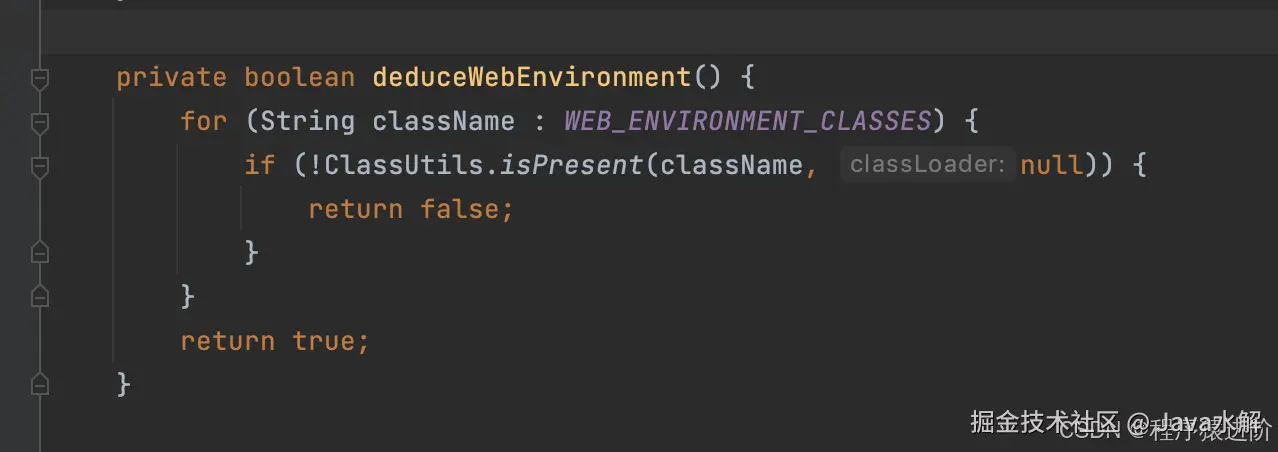
Task: Click the className loop variable declaration
Action: point(443,122)
